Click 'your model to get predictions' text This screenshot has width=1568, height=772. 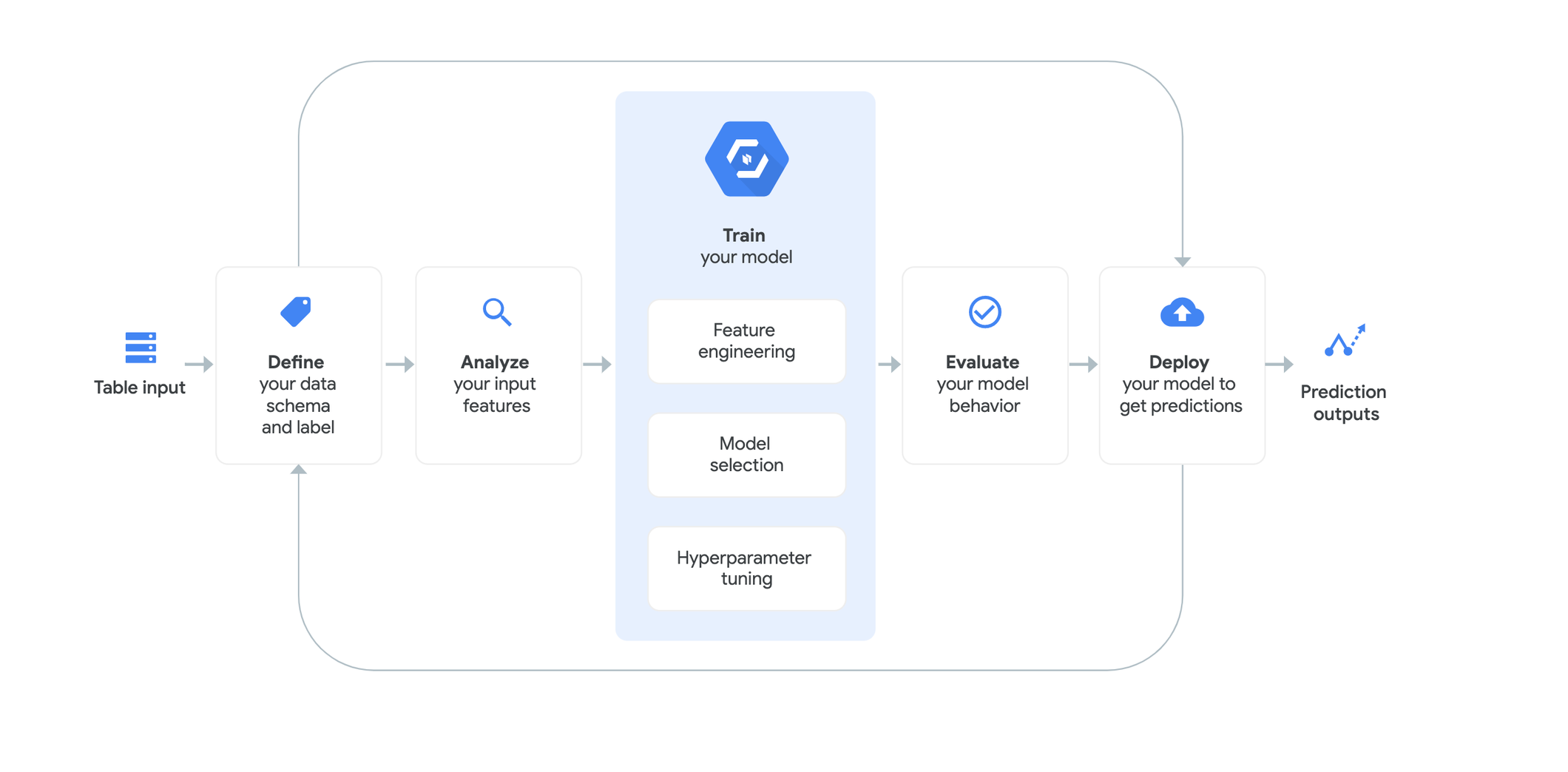click(1180, 395)
